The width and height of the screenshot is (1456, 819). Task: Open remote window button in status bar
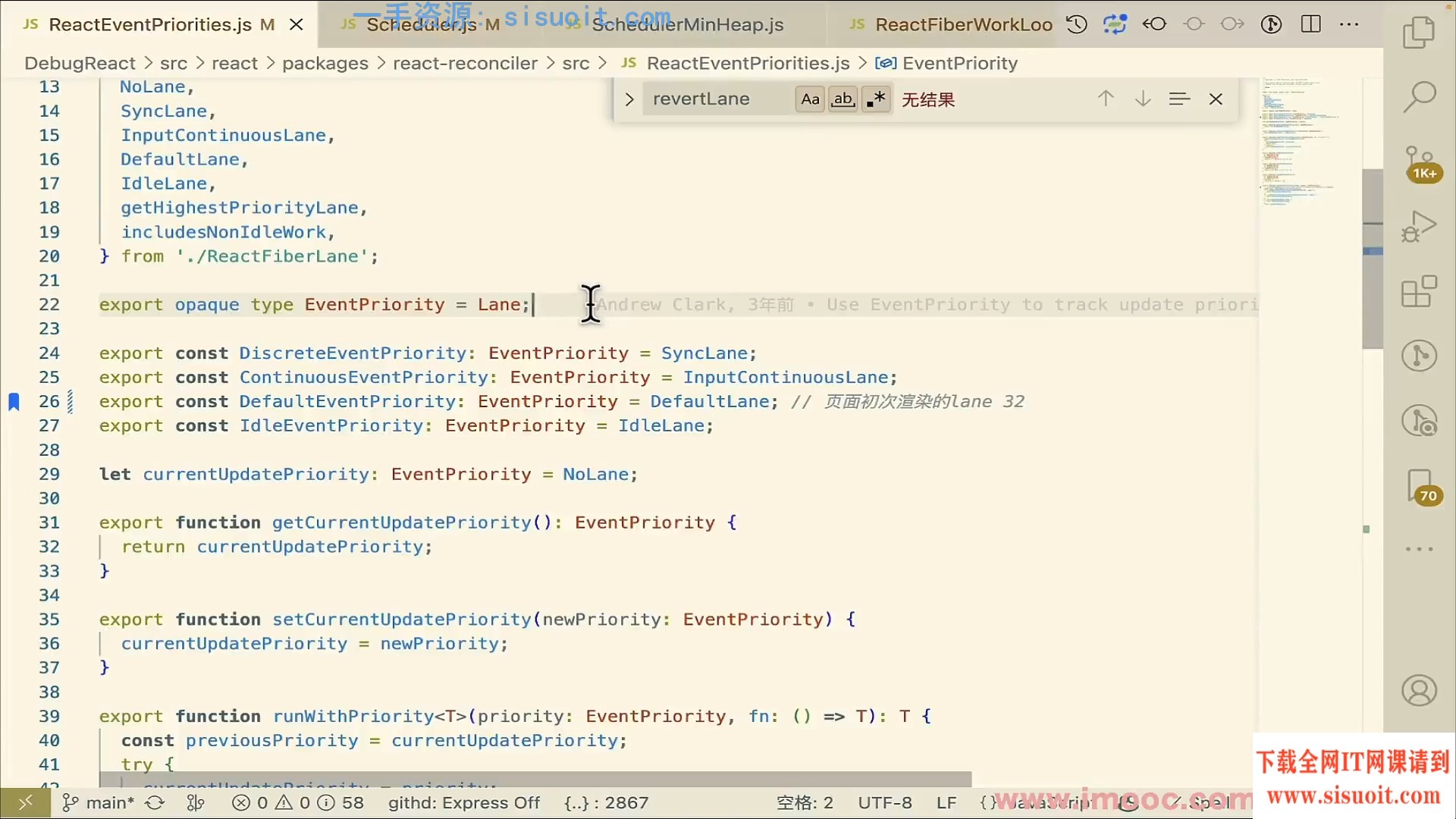point(25,802)
